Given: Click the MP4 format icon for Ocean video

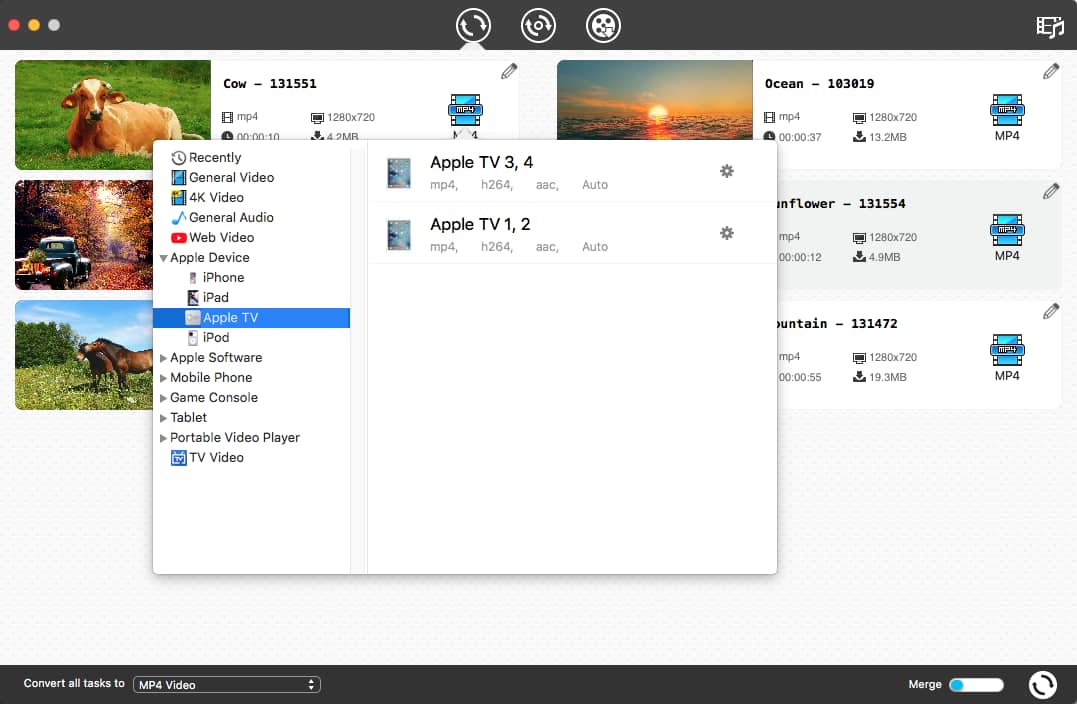Looking at the screenshot, I should pos(1007,111).
